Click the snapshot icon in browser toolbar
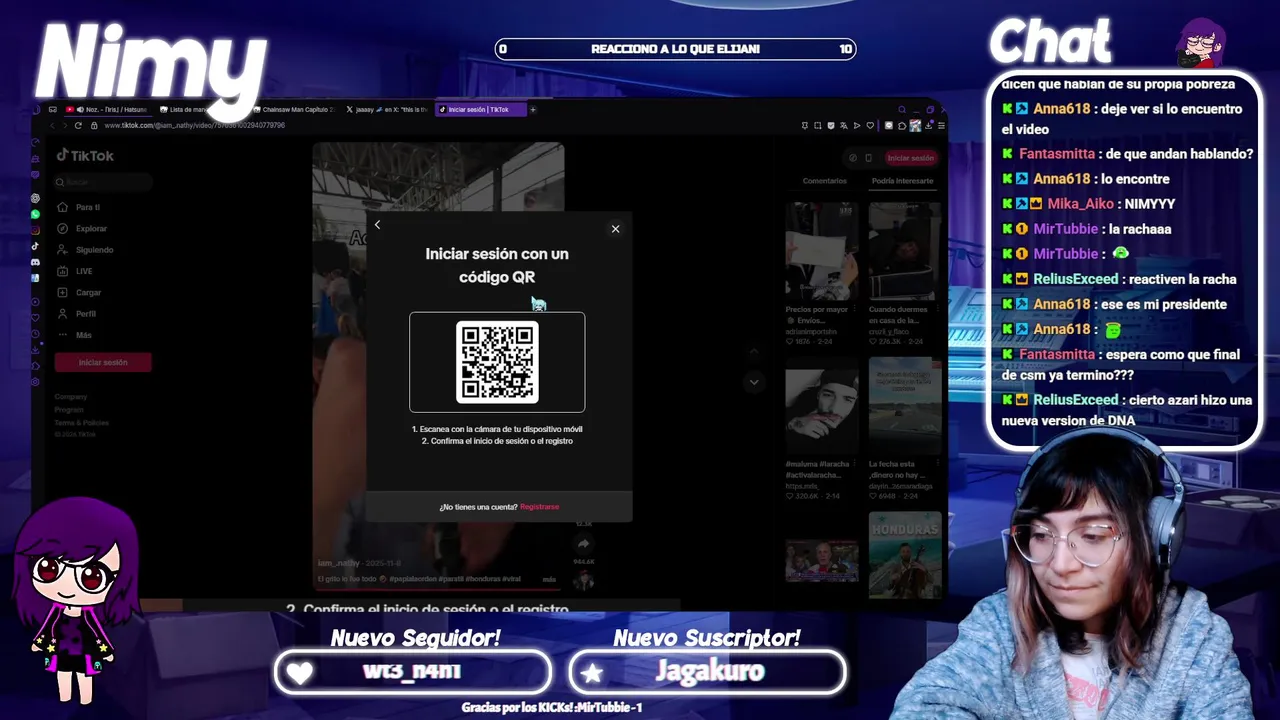This screenshot has width=1280, height=720. [817, 126]
